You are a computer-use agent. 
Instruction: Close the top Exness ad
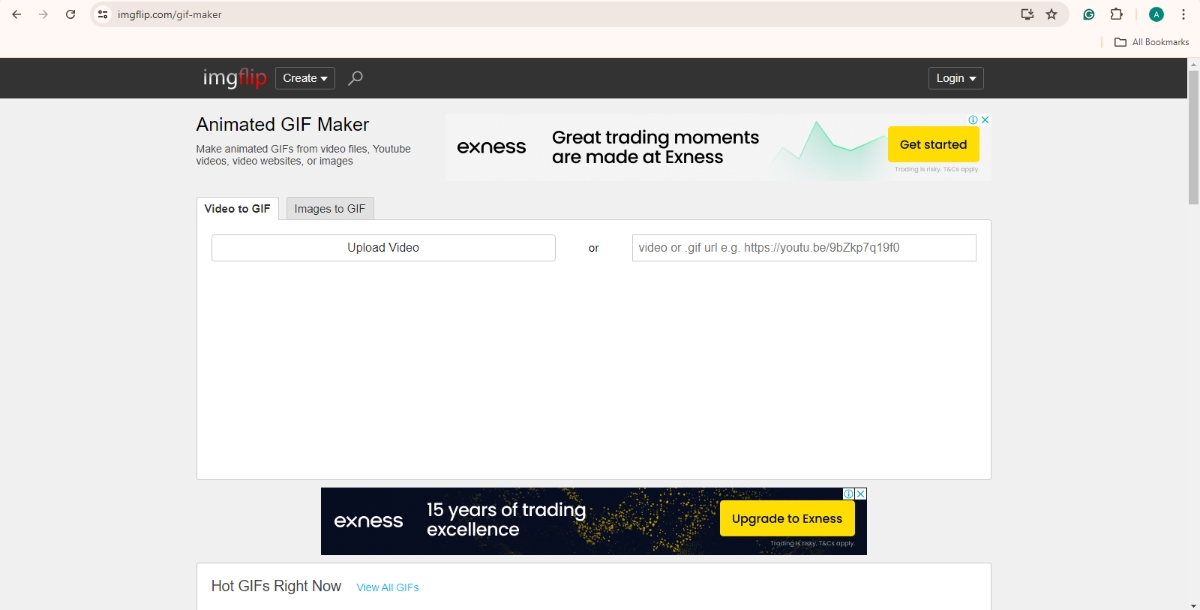[x=985, y=120]
